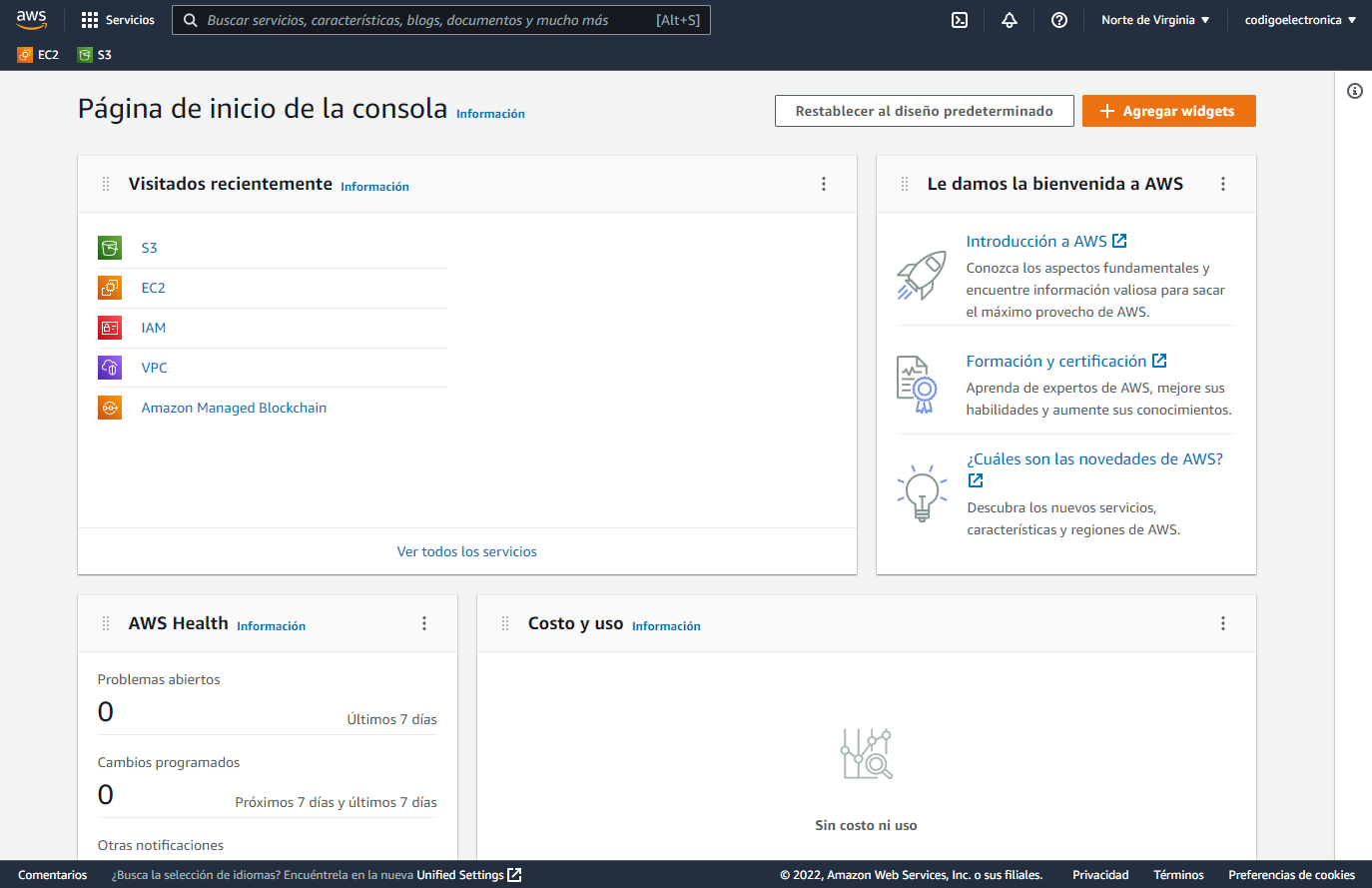
Task: Click the Amazon Managed Blockchain icon
Action: pyautogui.click(x=110, y=408)
